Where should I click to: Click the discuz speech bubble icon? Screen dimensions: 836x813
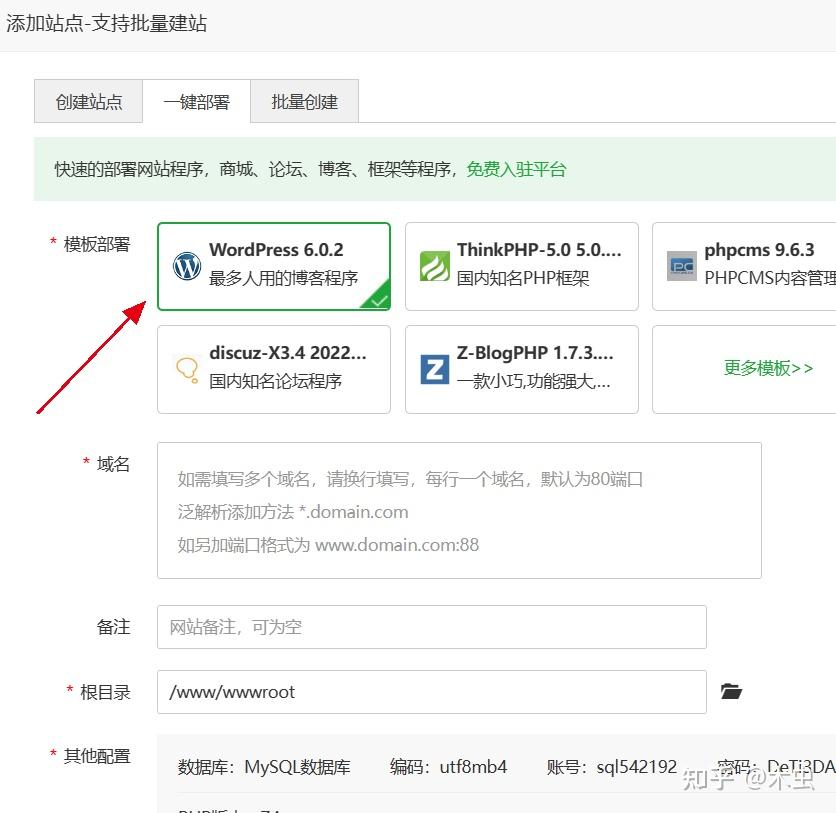tap(187, 369)
